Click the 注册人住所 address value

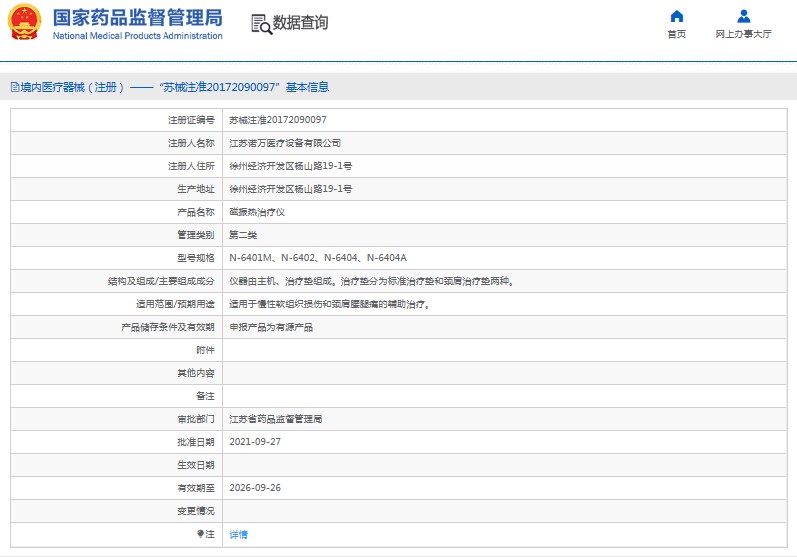290,166
